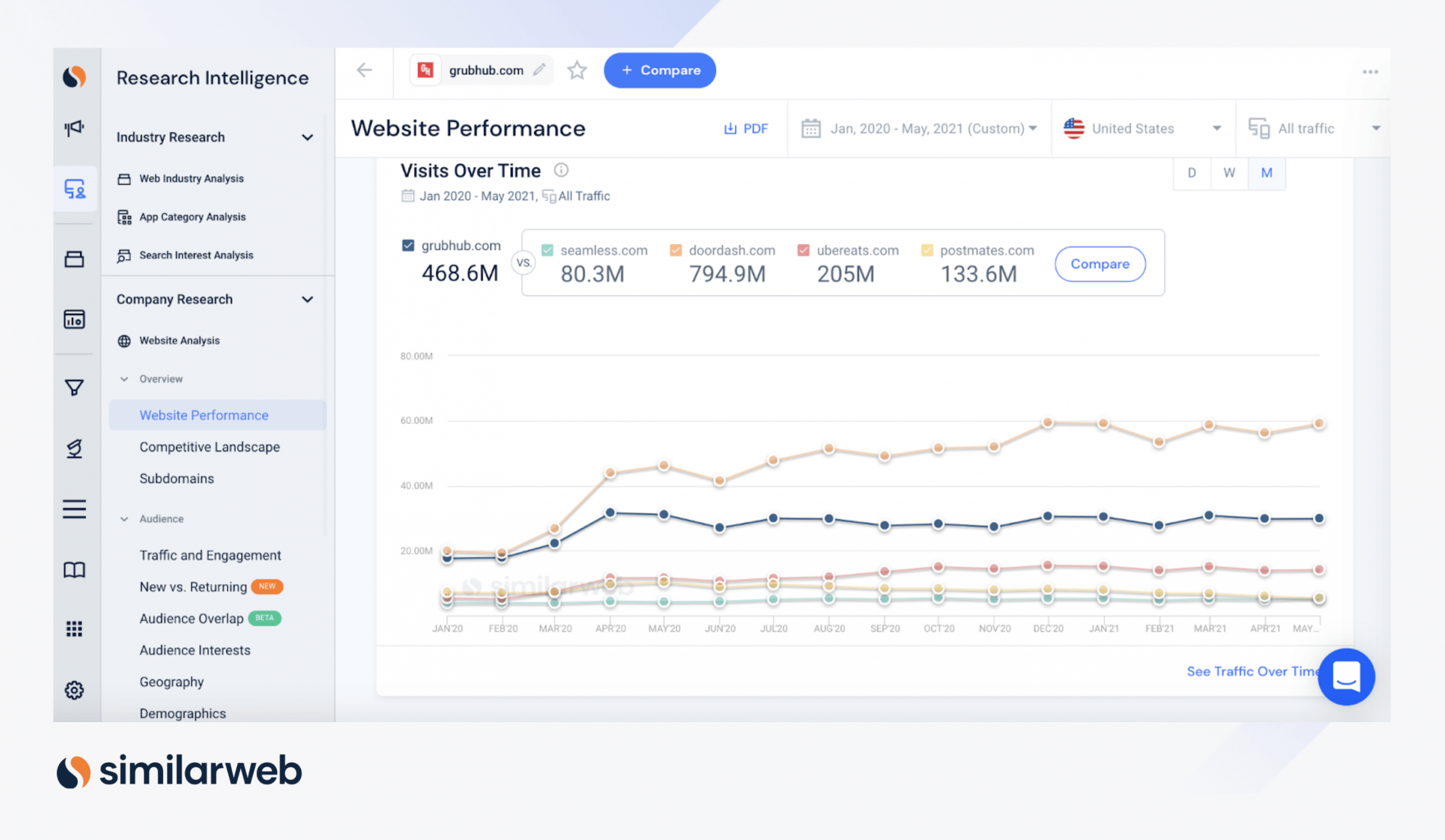1445x840 pixels.
Task: Click the grubhub APR'20 data point
Action: click(x=610, y=512)
